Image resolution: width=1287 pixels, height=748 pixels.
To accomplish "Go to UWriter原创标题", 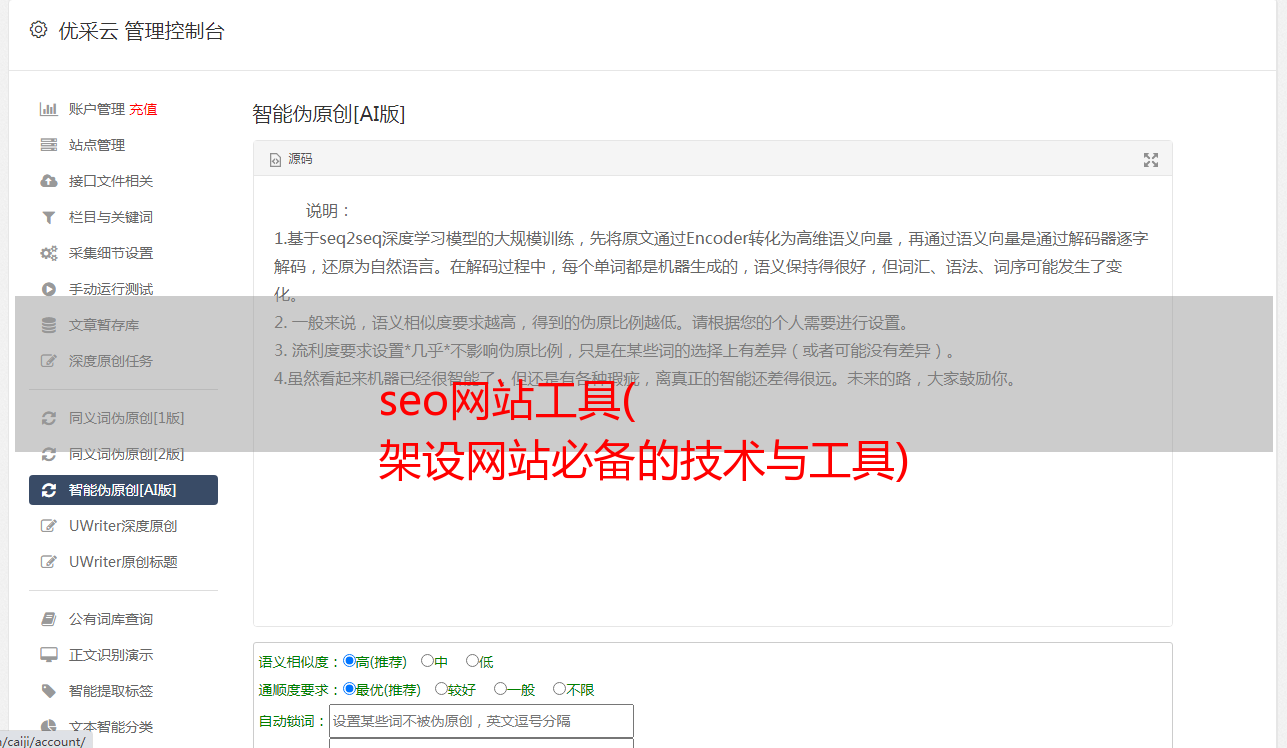I will (123, 562).
